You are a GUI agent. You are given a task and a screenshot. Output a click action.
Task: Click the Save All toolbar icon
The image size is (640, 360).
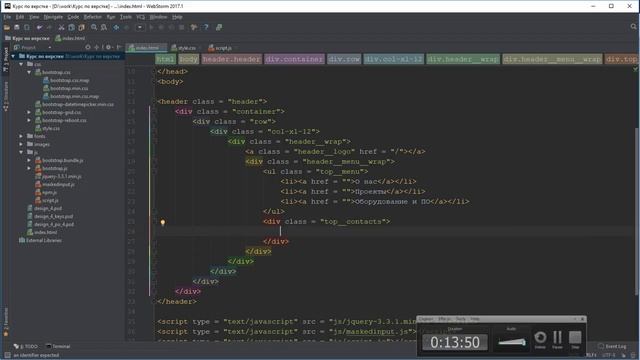(x=17, y=27)
